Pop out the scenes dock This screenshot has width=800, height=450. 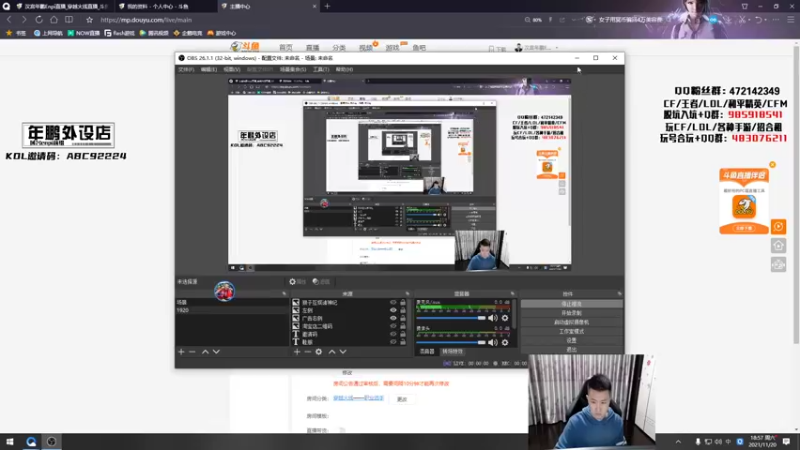[284, 294]
